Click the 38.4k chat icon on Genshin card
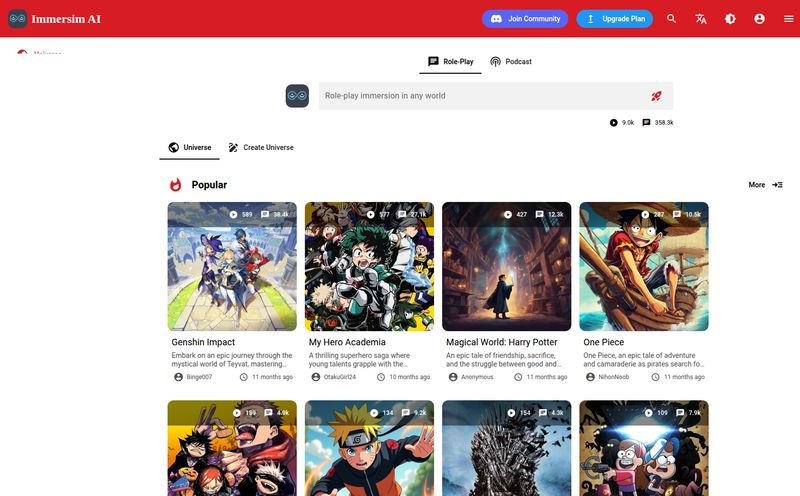 point(265,214)
